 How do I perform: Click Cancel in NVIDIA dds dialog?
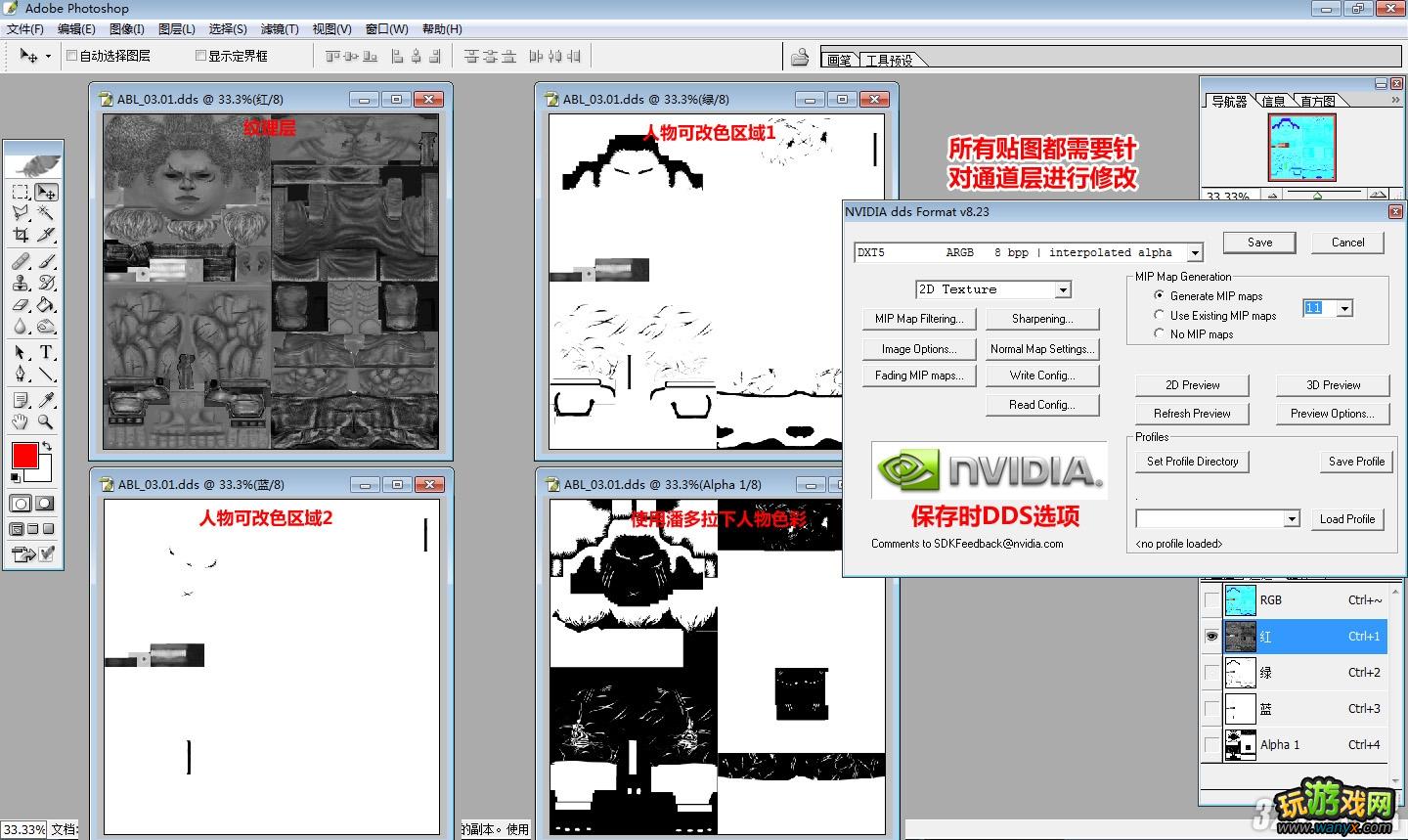[1347, 243]
